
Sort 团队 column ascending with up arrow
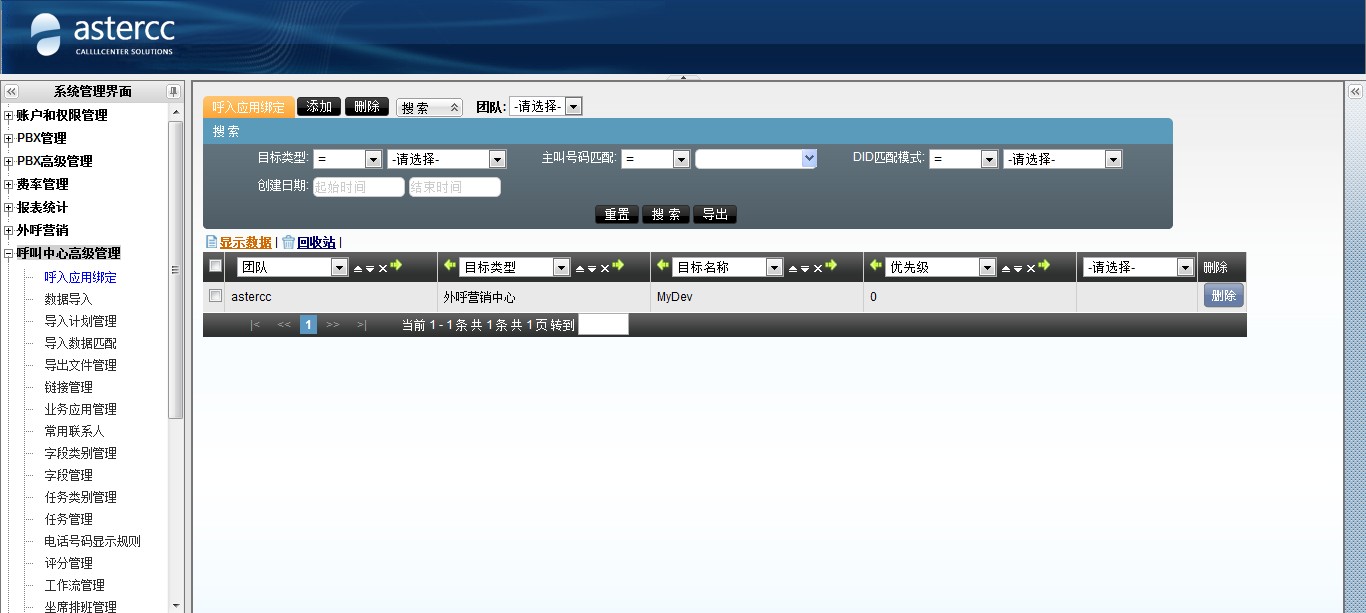(357, 269)
